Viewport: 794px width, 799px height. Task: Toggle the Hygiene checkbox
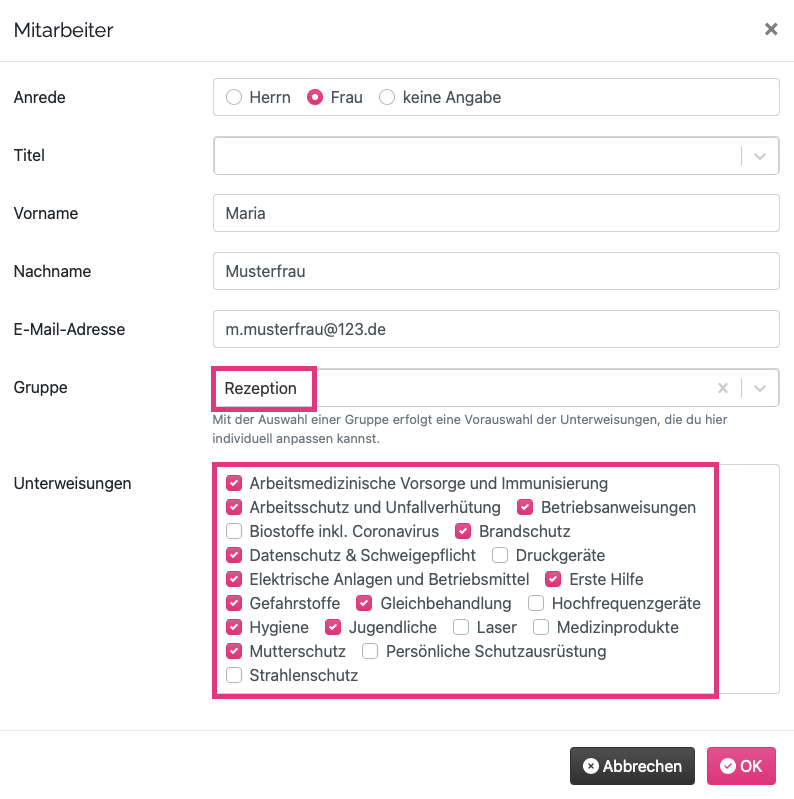[234, 627]
